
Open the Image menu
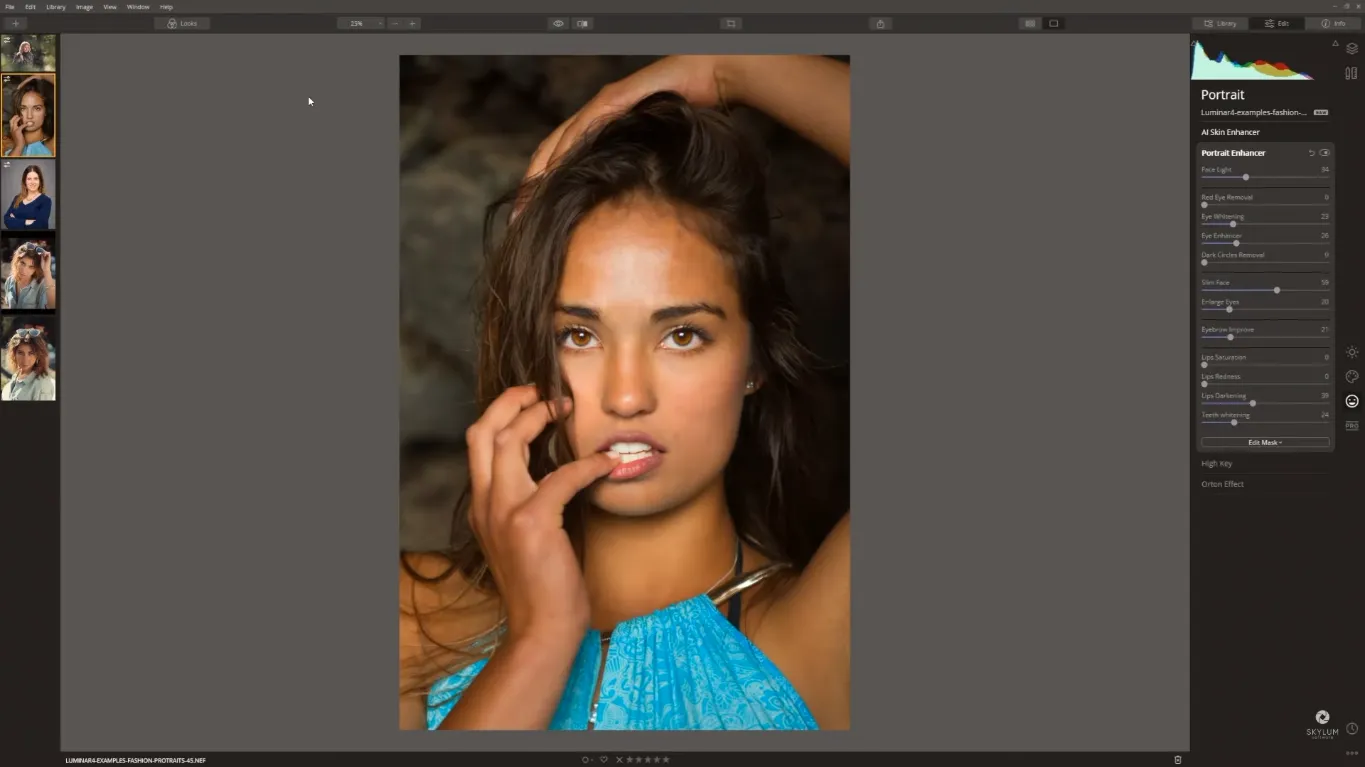84,7
